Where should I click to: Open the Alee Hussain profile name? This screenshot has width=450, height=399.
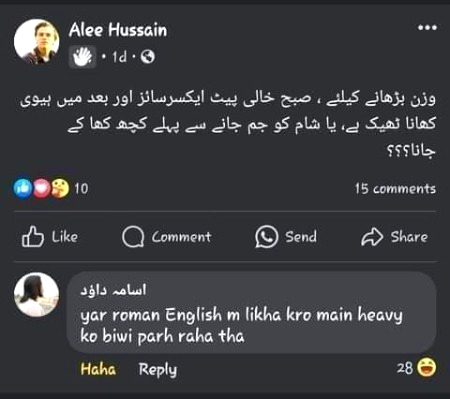pos(118,30)
